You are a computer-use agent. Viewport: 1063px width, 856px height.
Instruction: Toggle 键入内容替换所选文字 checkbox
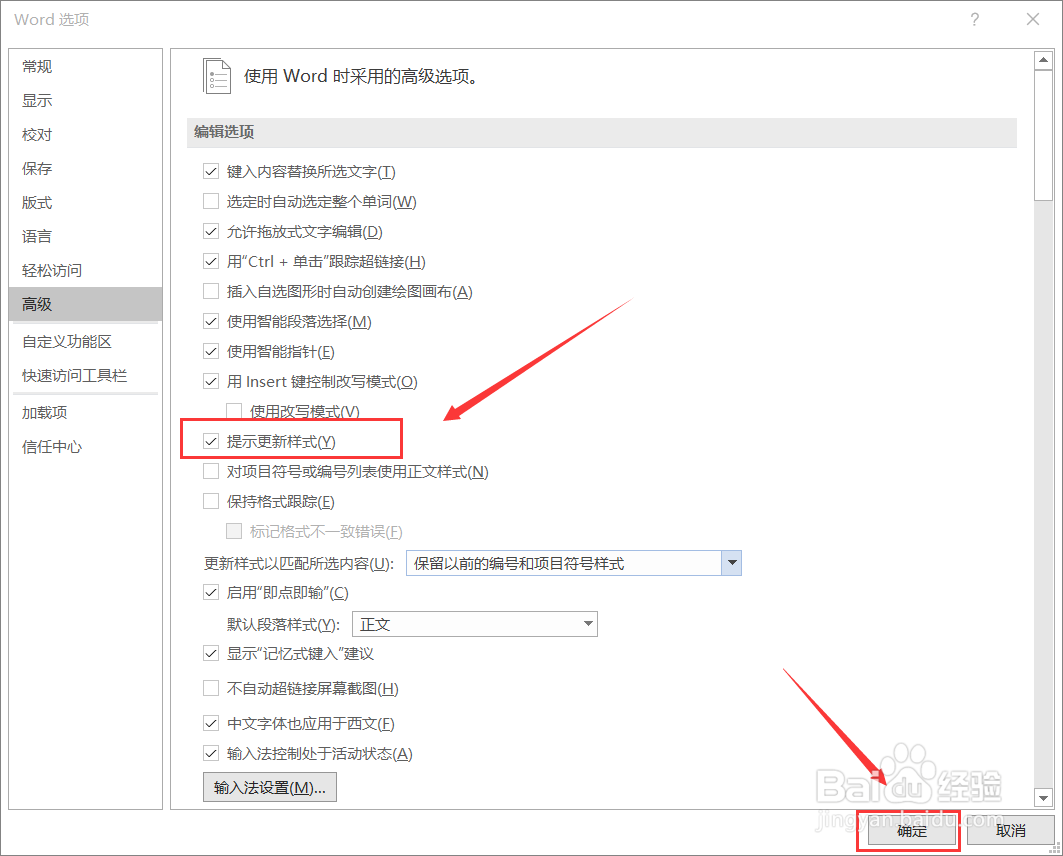(211, 171)
